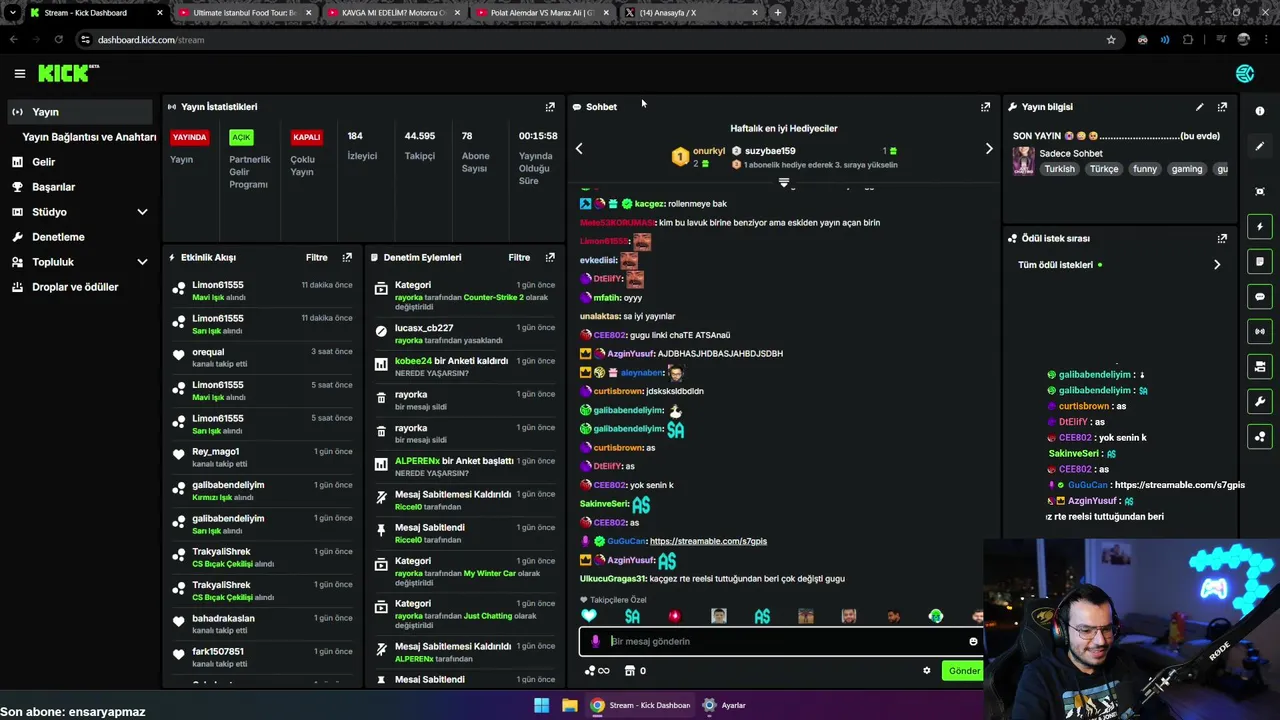
Task: Click the microphone icon in message box
Action: click(x=595, y=642)
